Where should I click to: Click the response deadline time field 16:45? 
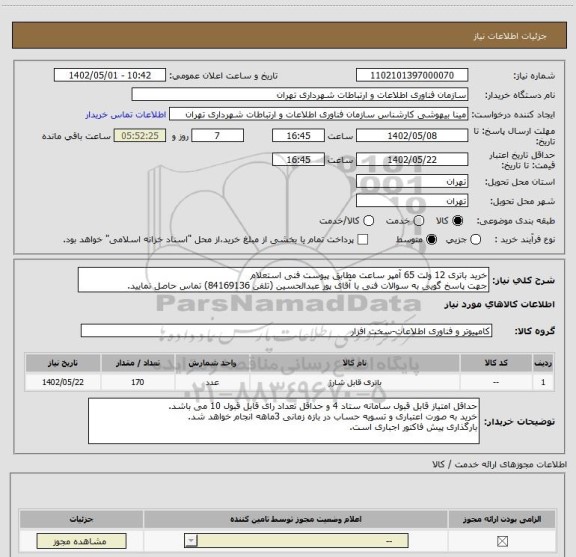[298, 136]
